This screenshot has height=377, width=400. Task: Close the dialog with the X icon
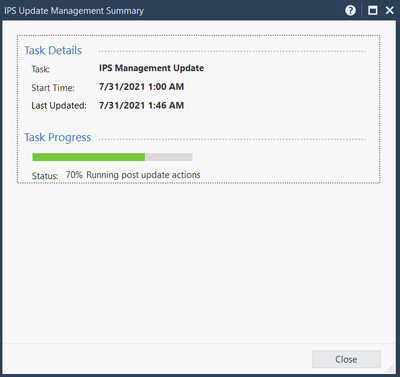(390, 11)
